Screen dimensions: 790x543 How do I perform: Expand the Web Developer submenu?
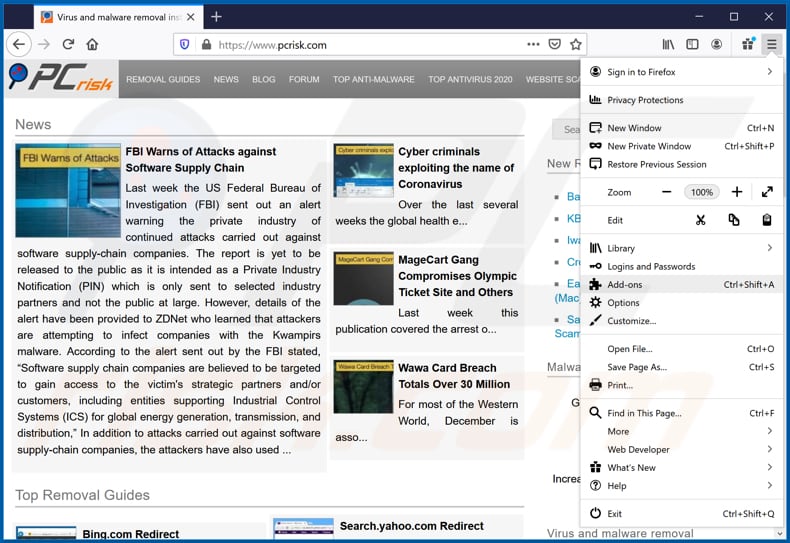682,449
